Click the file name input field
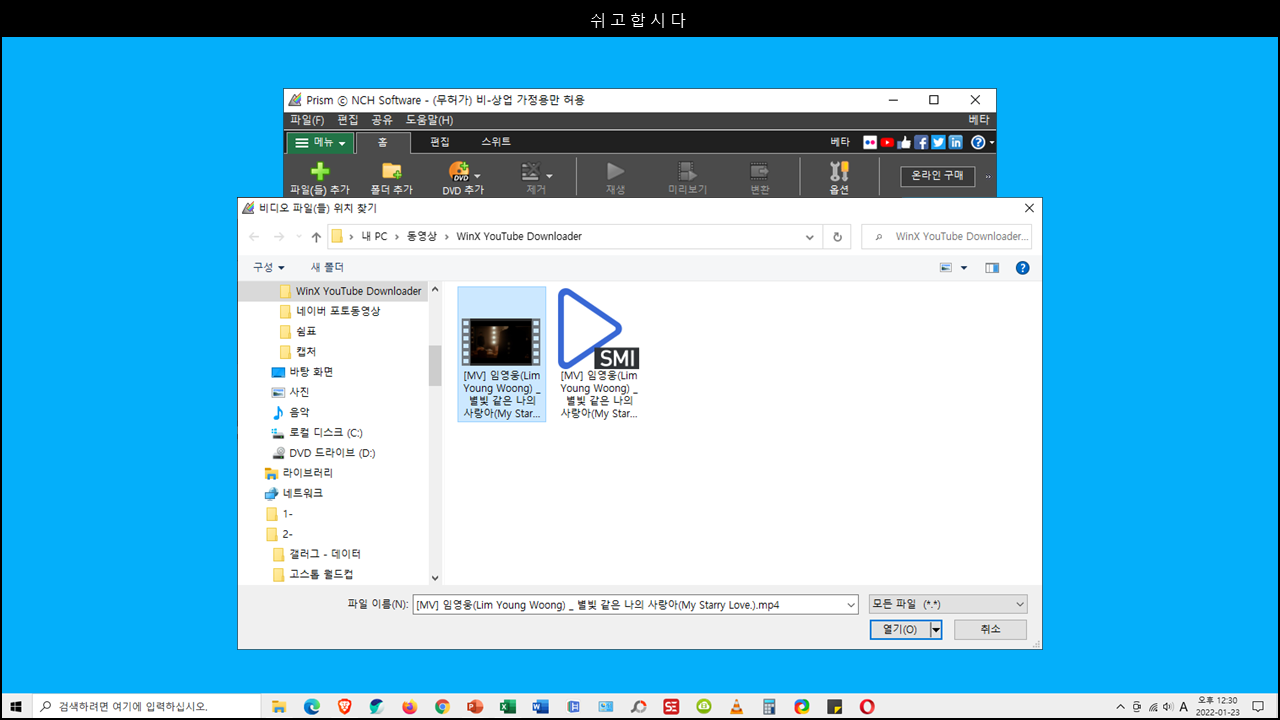The image size is (1280, 720). (628, 604)
